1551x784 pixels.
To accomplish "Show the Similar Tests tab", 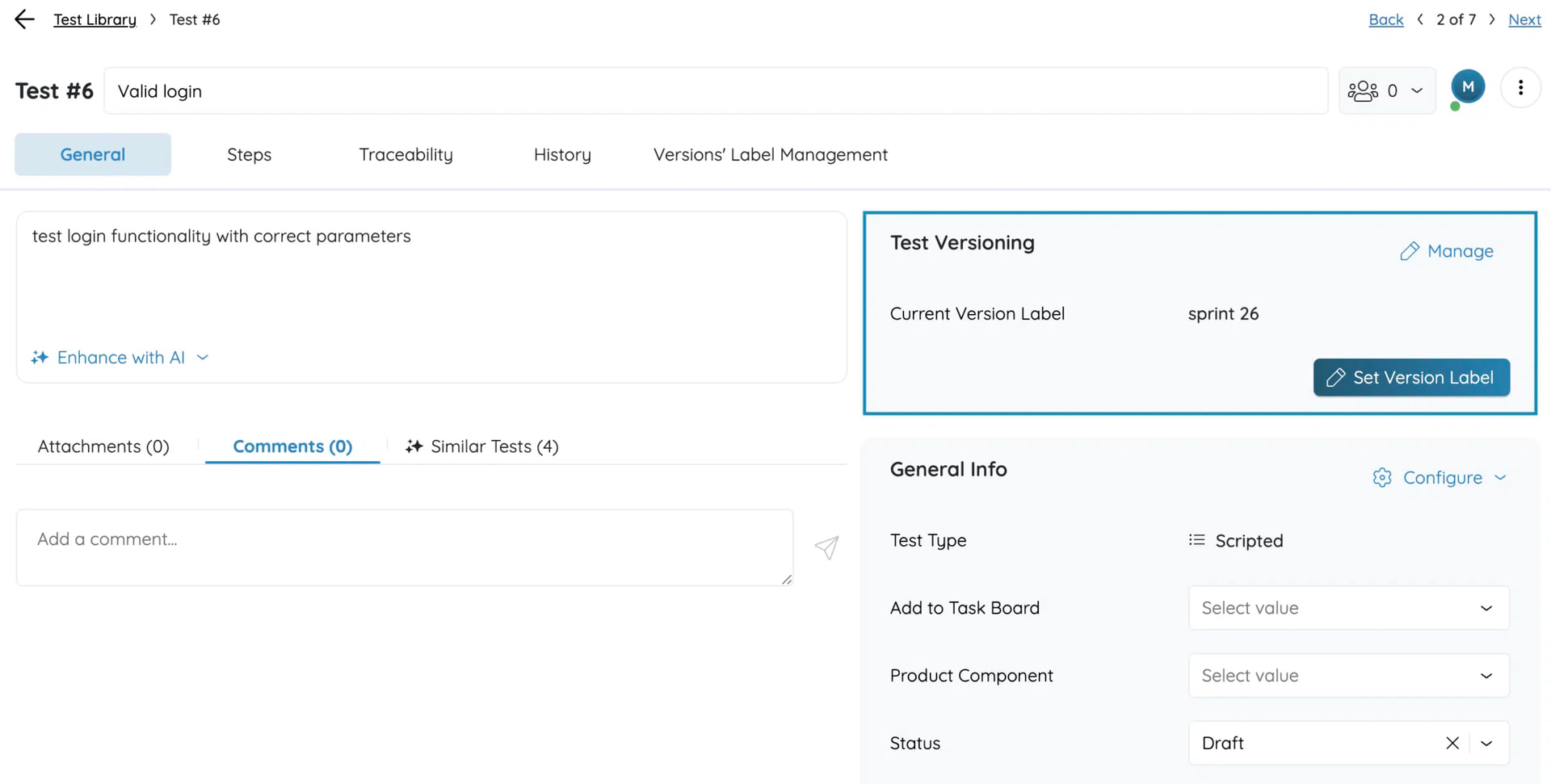I will coord(482,447).
